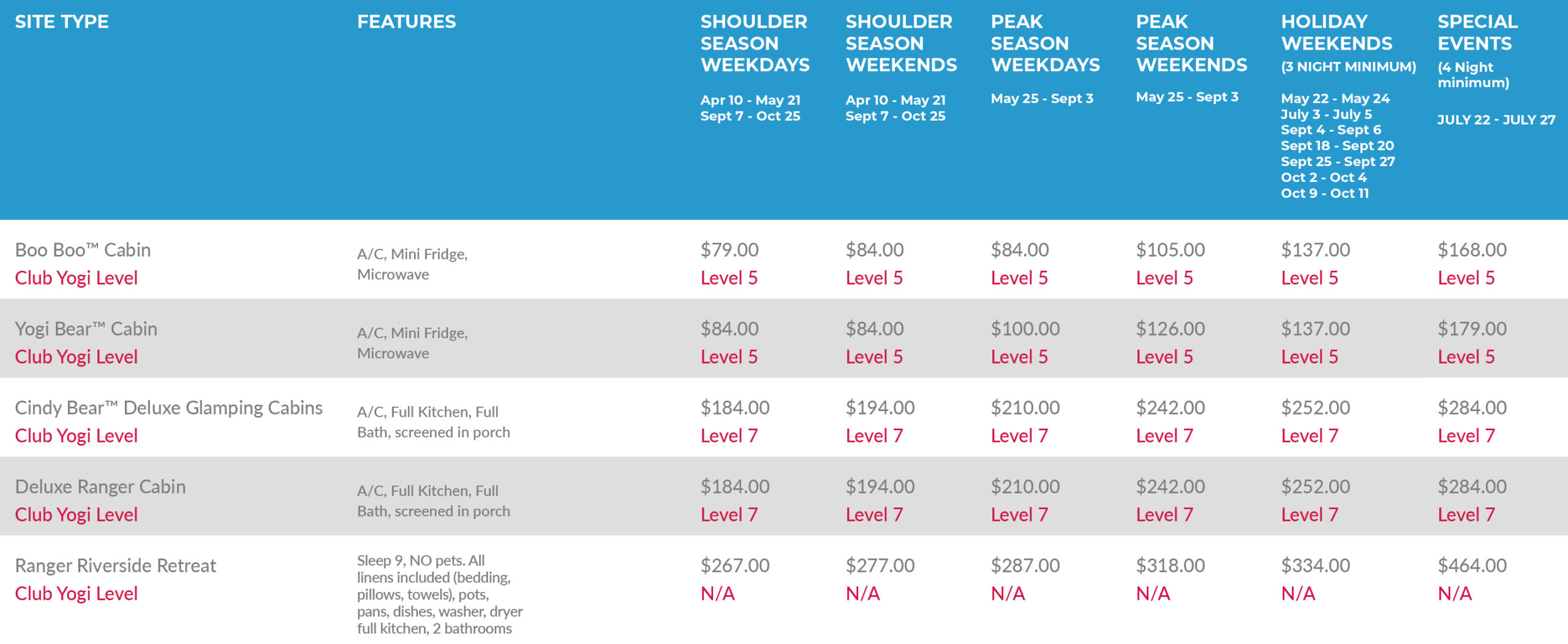The width and height of the screenshot is (1568, 644).
Task: Open Club Yogi Level under Ranger Riverside Retreat
Action: [x=76, y=593]
